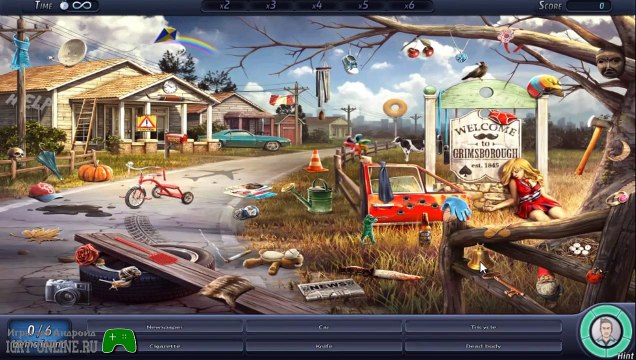
Task: Select the wooden mask on the tree
Action: (610, 63)
